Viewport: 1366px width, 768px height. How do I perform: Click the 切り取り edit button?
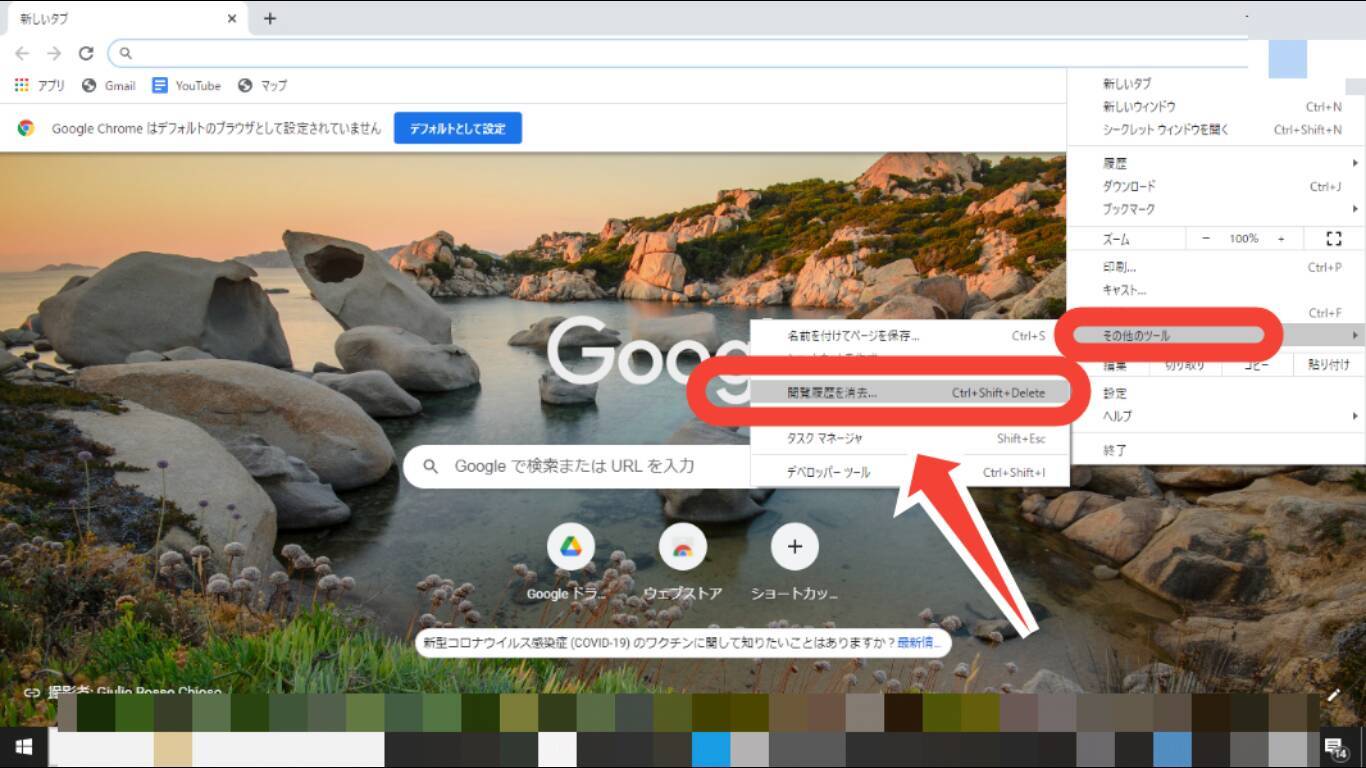tap(1185, 365)
